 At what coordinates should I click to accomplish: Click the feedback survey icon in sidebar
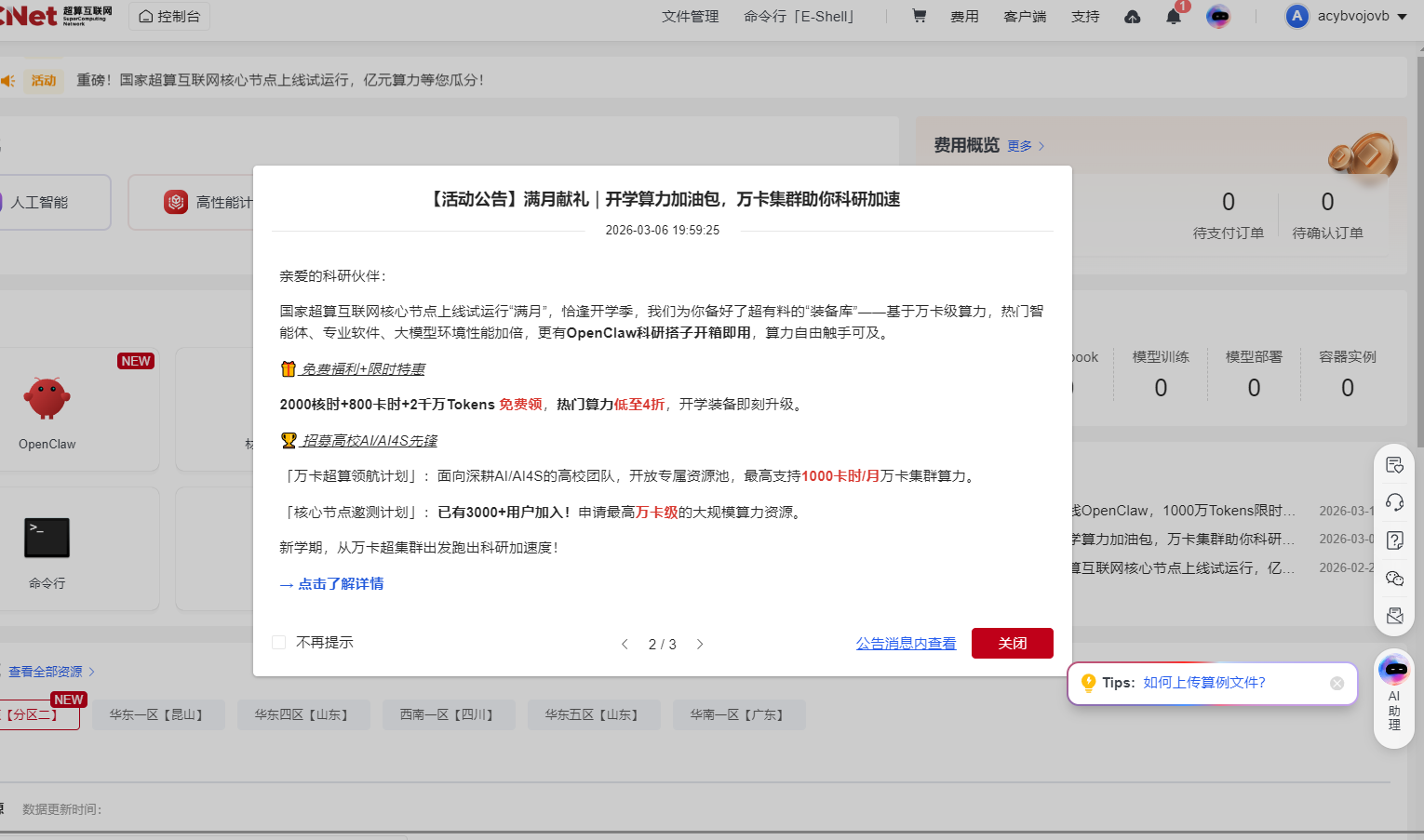point(1393,465)
